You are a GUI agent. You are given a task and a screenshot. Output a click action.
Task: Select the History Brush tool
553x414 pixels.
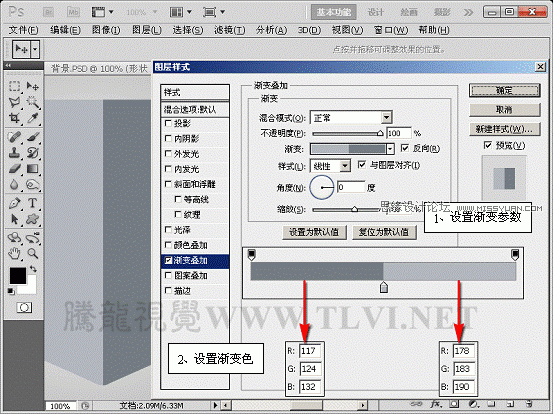(32, 153)
